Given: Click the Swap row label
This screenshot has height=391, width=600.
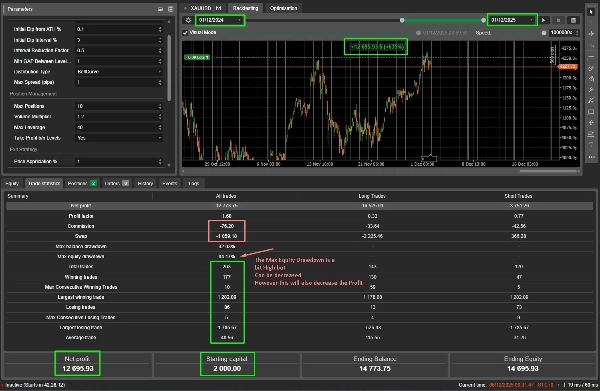Looking at the screenshot, I should click(x=81, y=236).
